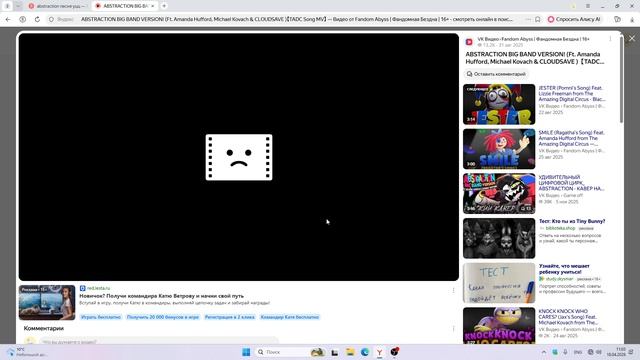Screen dimensions: 640x360
Task: Open the tab list dropdown in title bar
Action: pyautogui.click(x=18, y=6)
